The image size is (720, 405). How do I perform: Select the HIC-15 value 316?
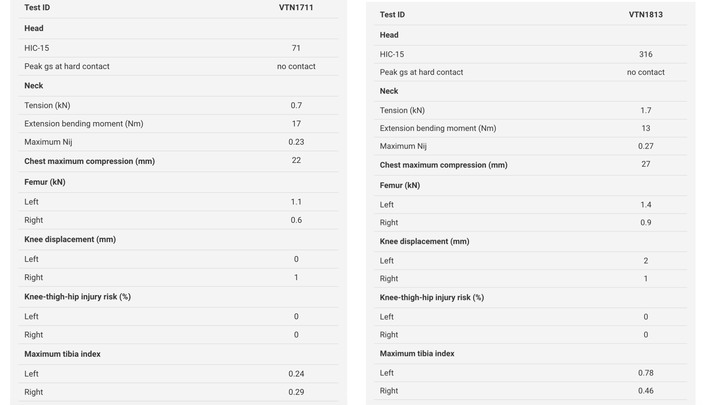pos(646,54)
